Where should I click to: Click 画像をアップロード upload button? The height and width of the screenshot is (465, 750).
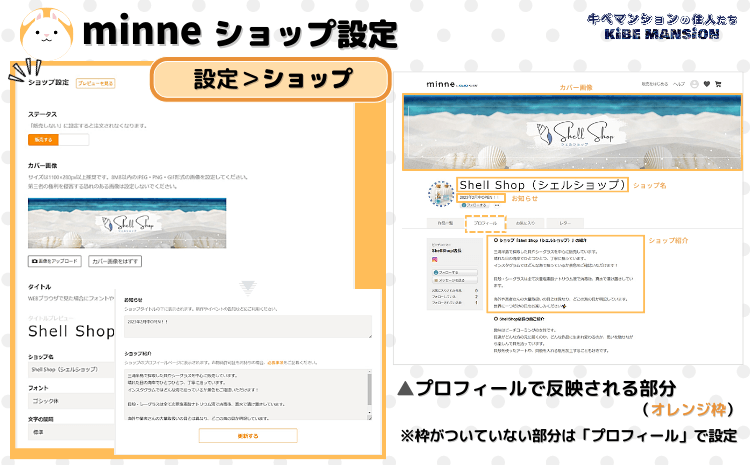[55, 261]
